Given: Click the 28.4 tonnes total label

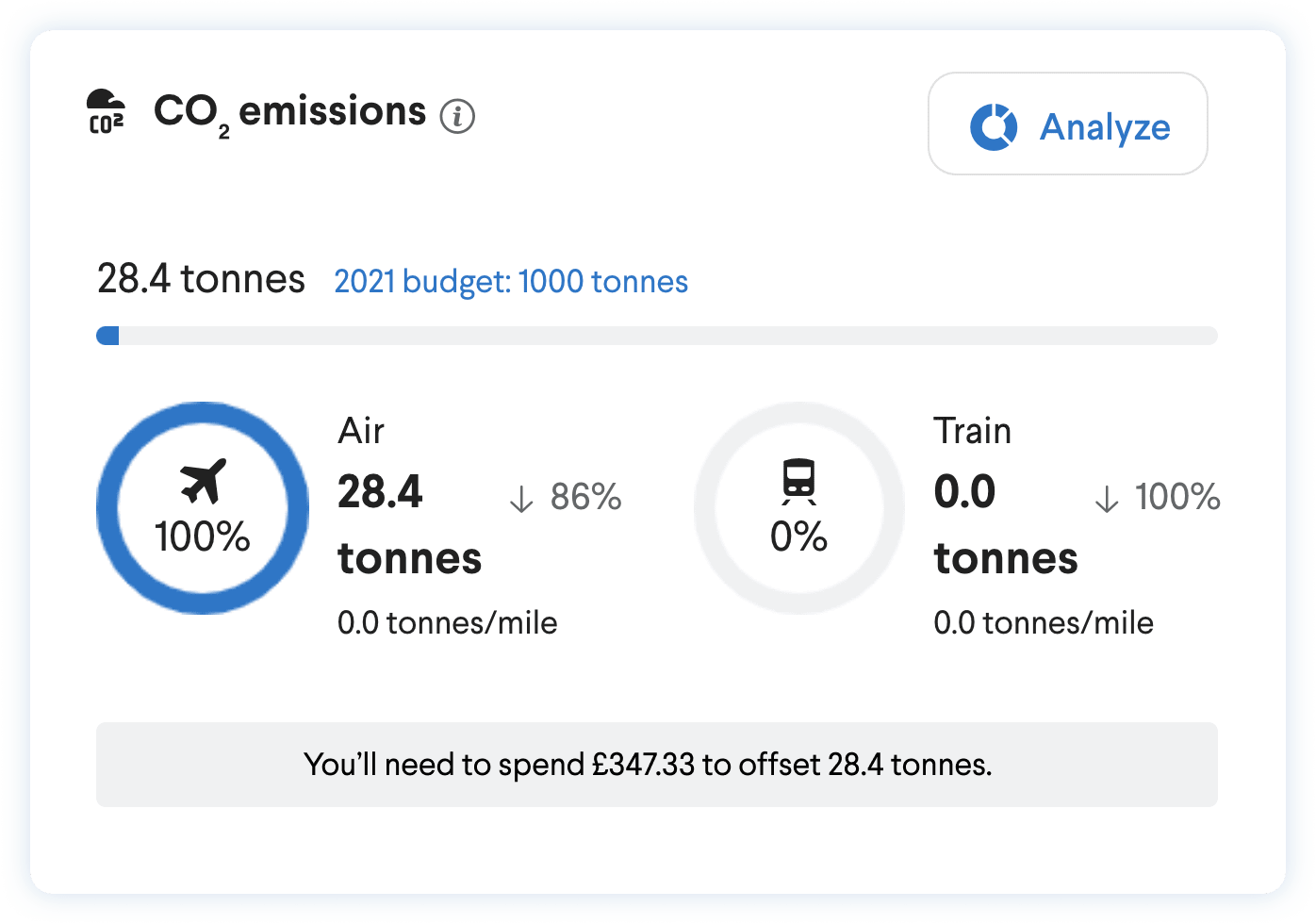Looking at the screenshot, I should pyautogui.click(x=201, y=279).
